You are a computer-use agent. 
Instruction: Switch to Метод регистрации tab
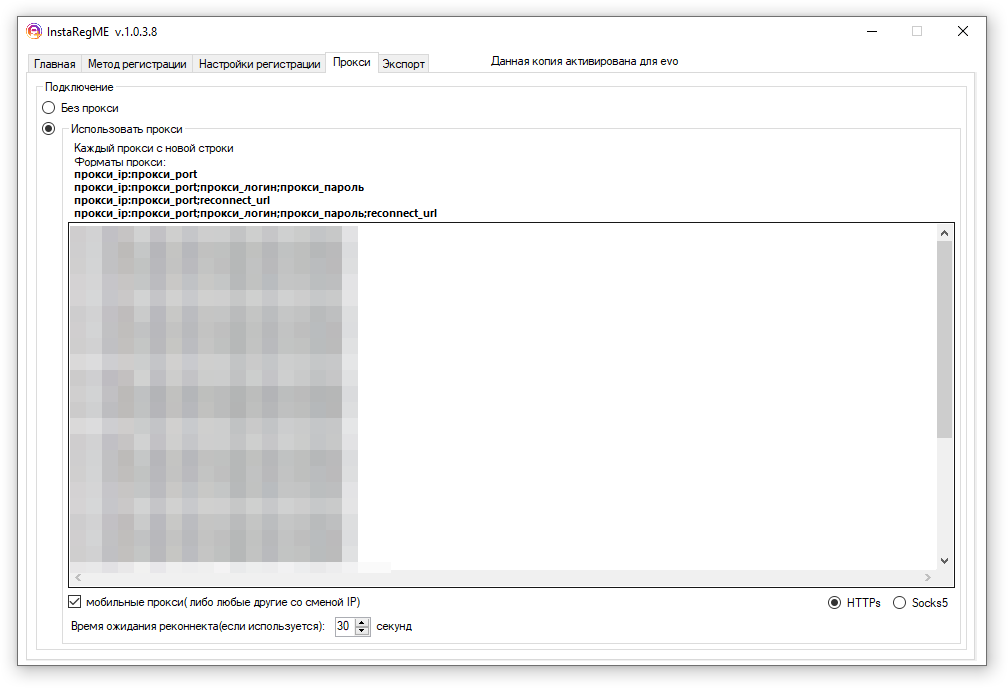click(x=137, y=64)
